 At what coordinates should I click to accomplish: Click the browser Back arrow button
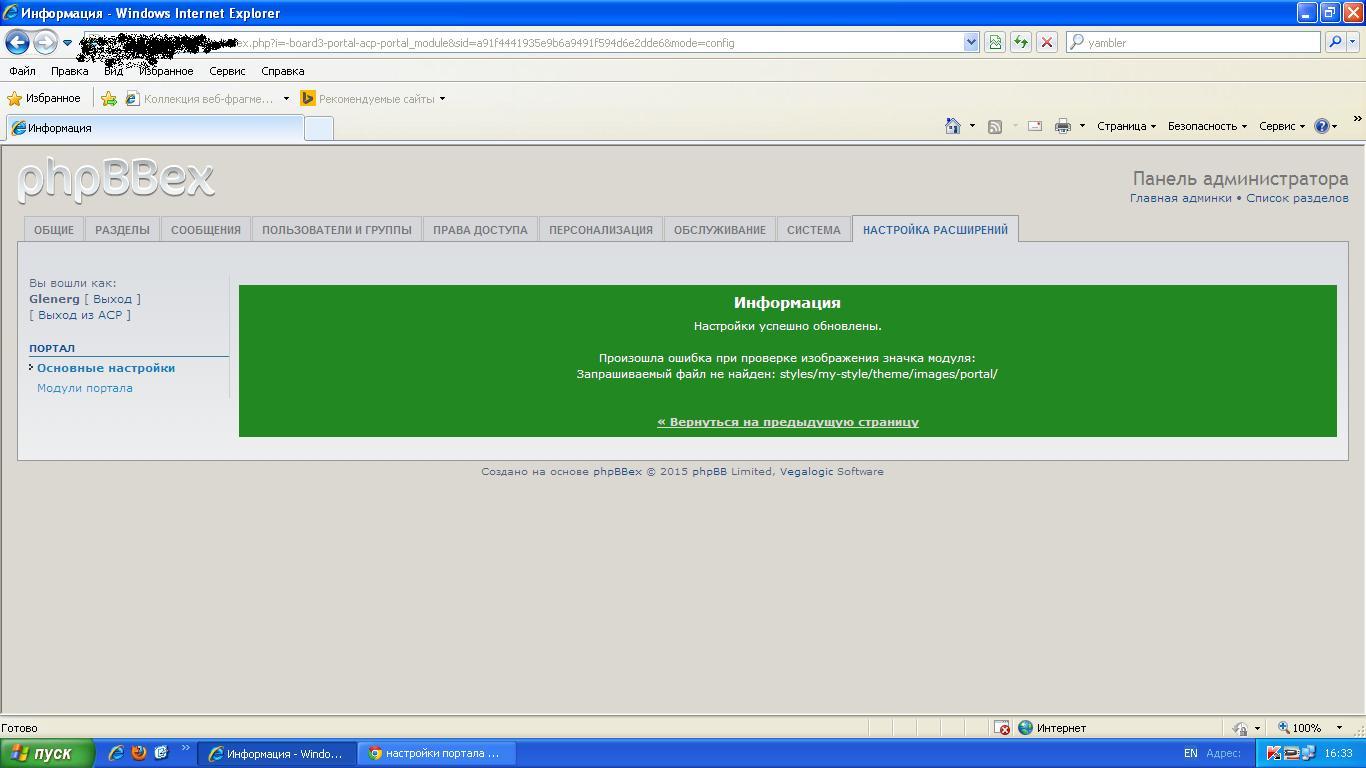18,42
